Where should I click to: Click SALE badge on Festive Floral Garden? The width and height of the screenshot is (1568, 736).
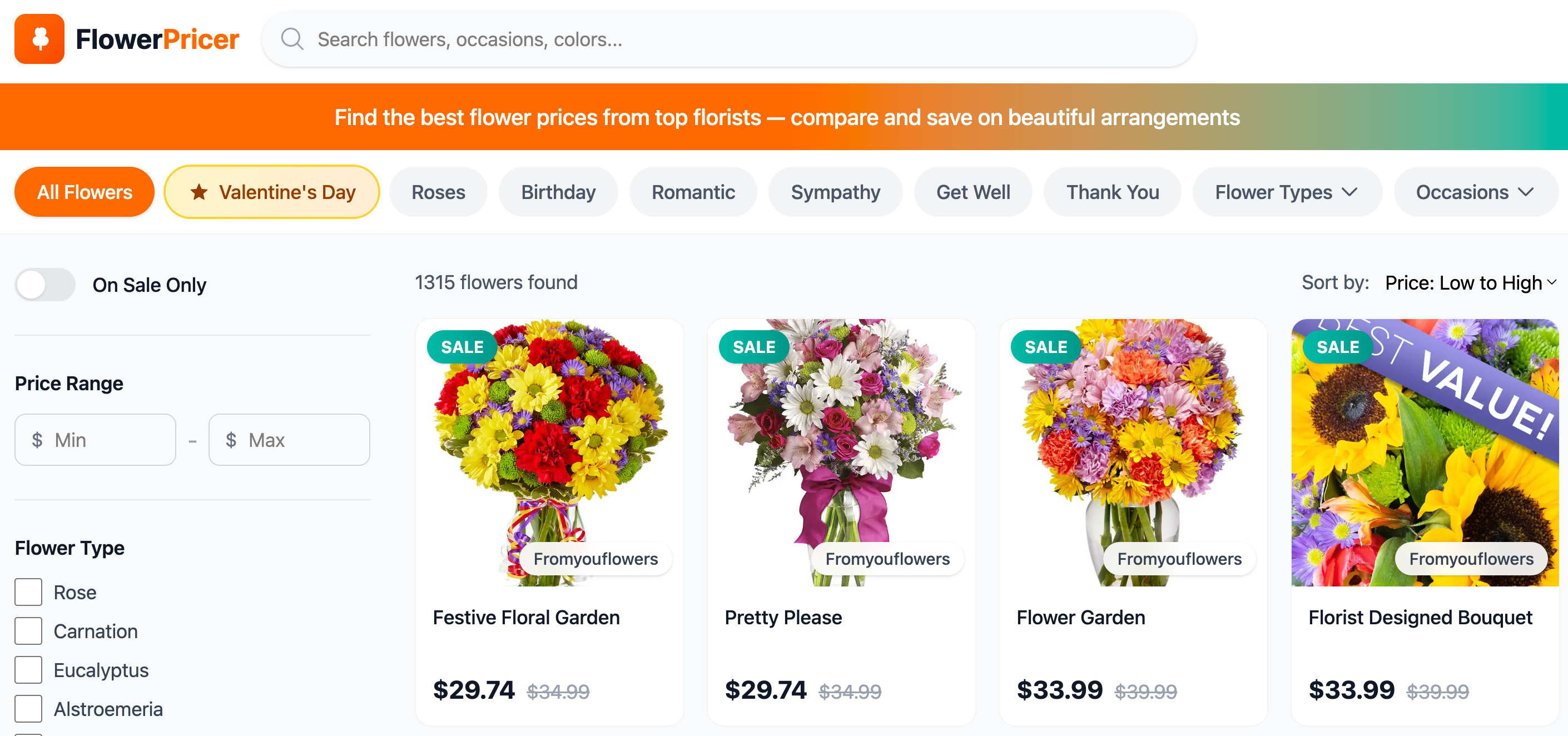462,347
